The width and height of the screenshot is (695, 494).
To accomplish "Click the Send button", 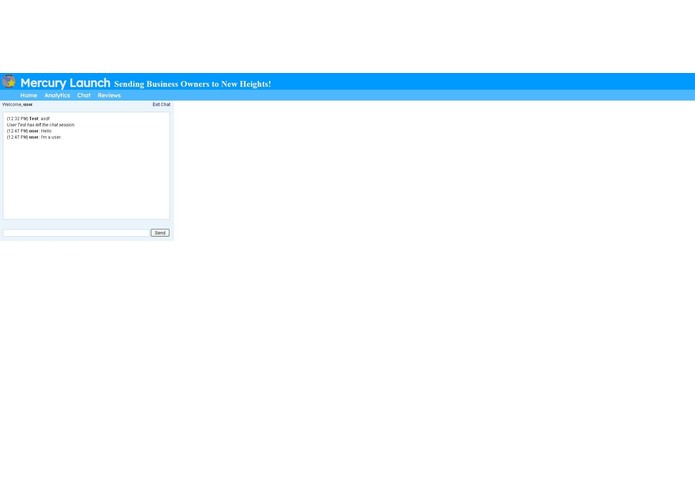I will point(160,233).
